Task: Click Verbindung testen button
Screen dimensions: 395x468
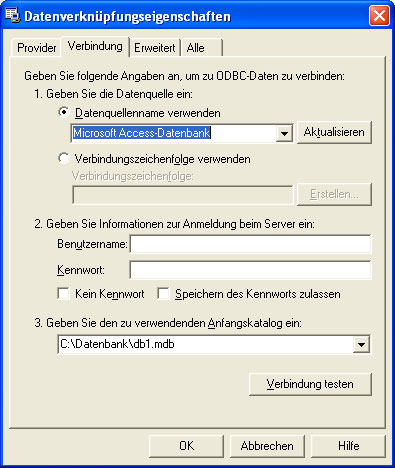Action: click(310, 384)
